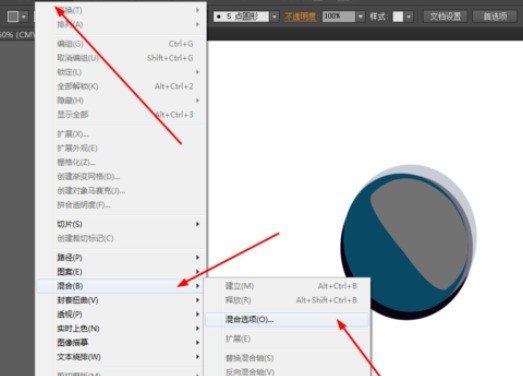
Task: Choose 创建对象马赛克(J)... menu item
Action: tap(121, 191)
